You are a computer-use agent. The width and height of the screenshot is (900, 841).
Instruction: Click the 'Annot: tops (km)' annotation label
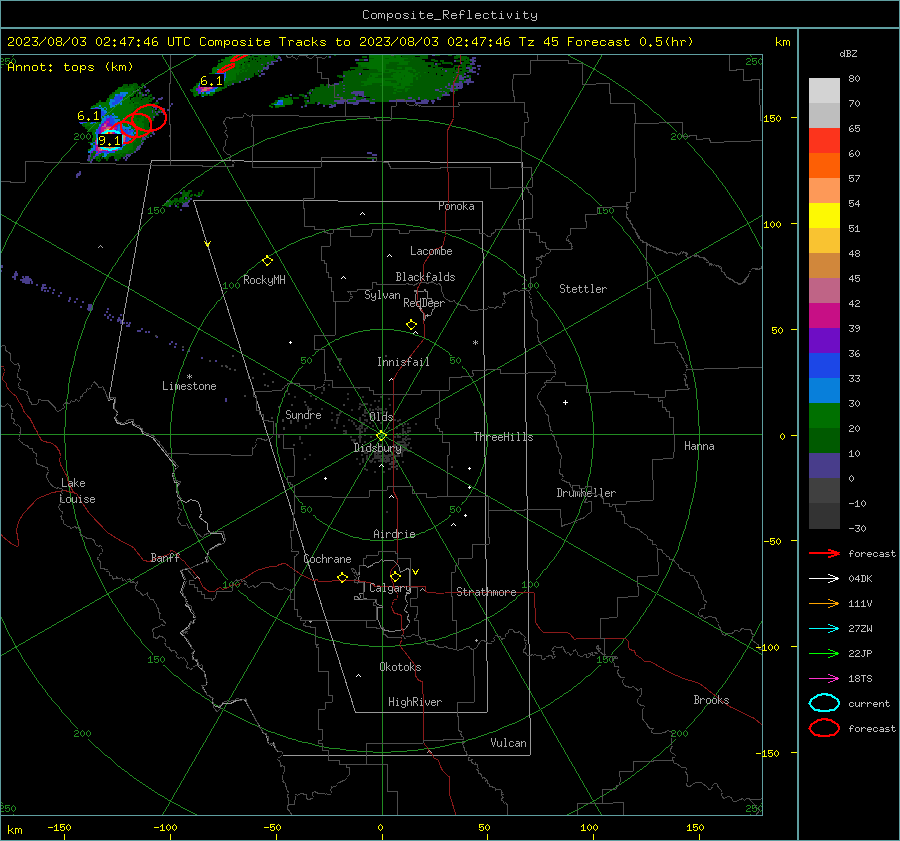(70, 67)
